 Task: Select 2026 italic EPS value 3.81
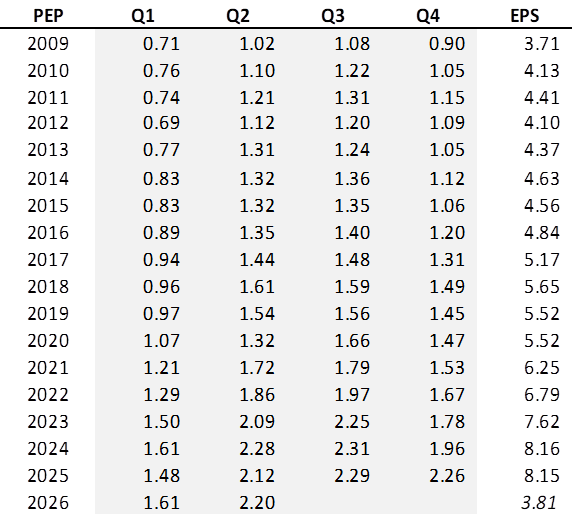click(539, 503)
